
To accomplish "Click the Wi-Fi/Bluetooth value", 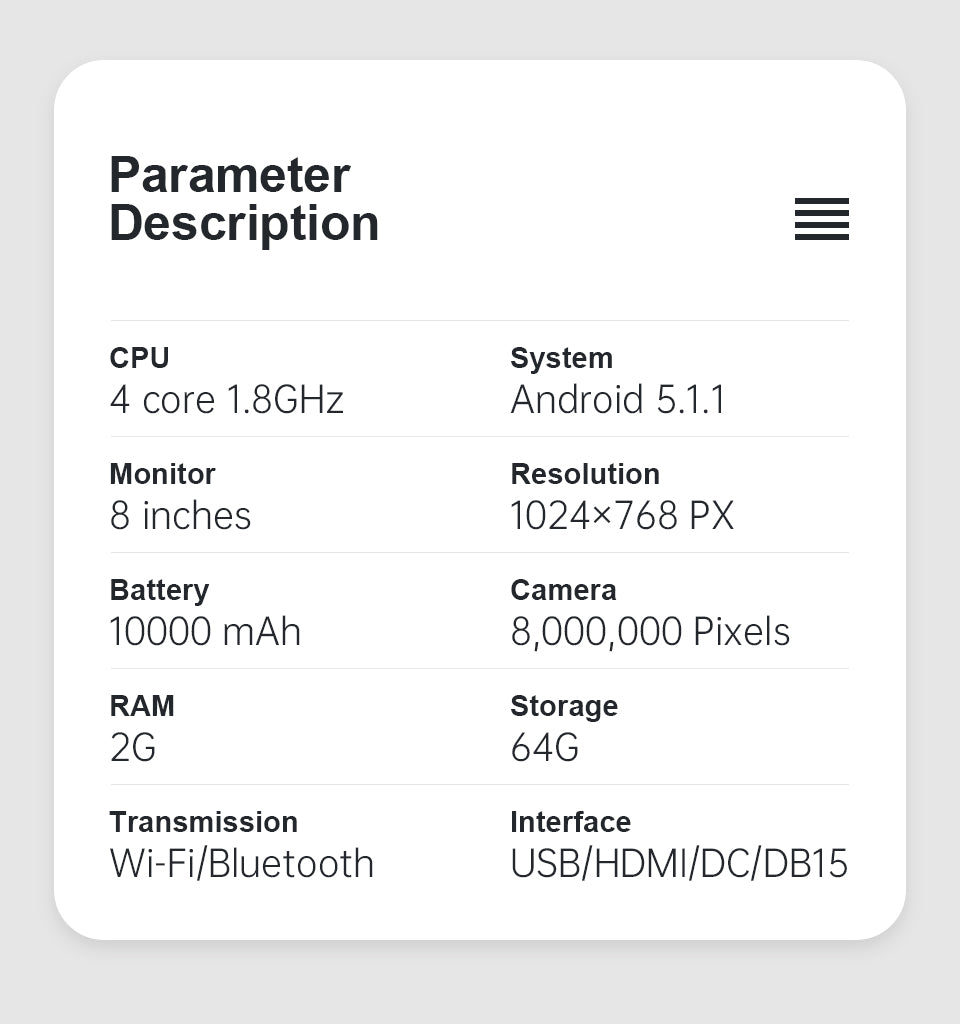I will pyautogui.click(x=241, y=864).
